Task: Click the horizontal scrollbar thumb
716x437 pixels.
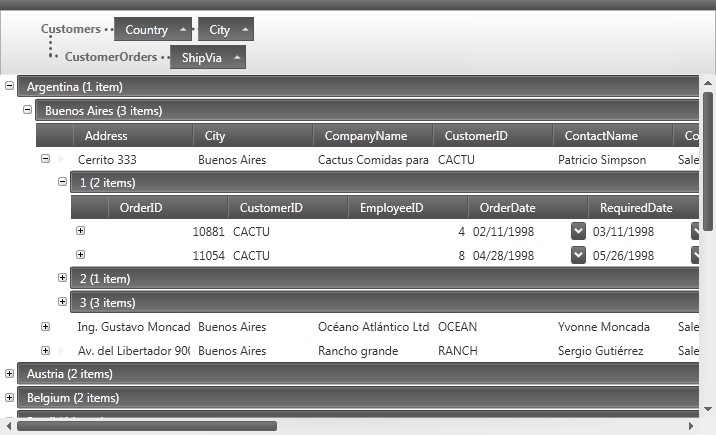Action: [147, 426]
